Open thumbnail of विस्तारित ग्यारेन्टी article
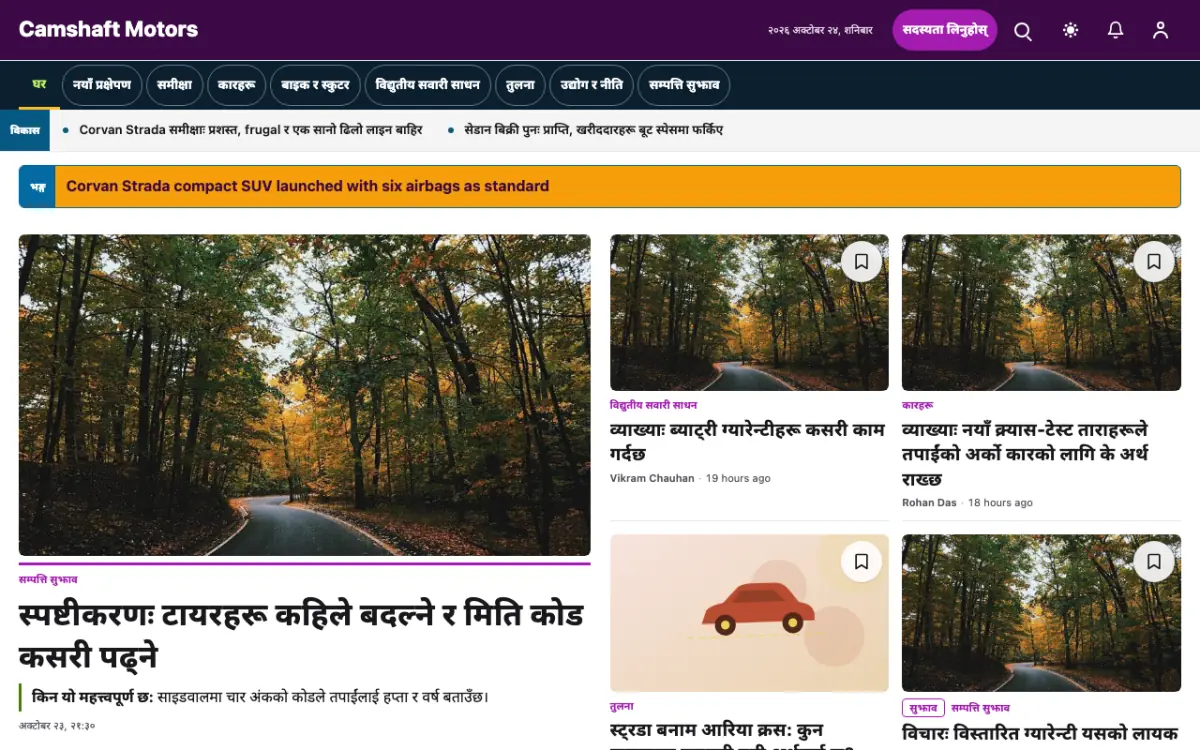 click(1041, 613)
